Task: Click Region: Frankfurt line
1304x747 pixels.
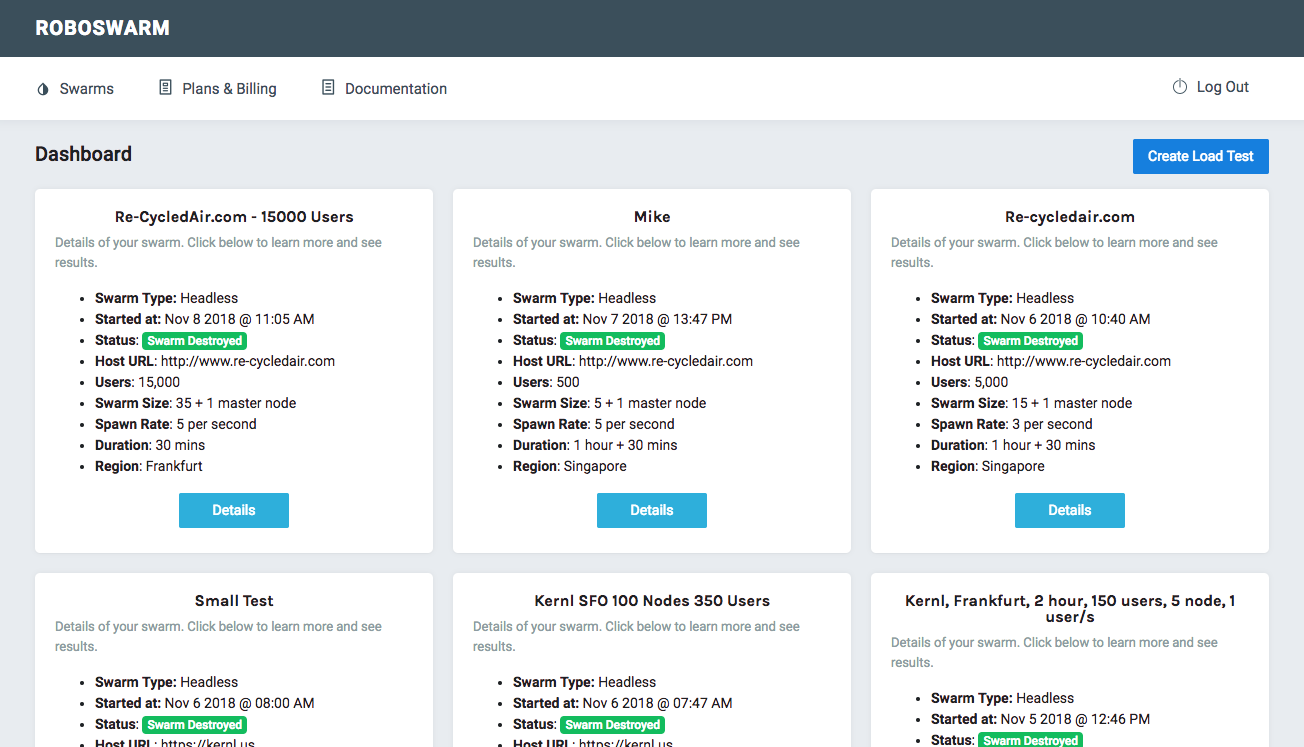Action: pyautogui.click(x=149, y=466)
